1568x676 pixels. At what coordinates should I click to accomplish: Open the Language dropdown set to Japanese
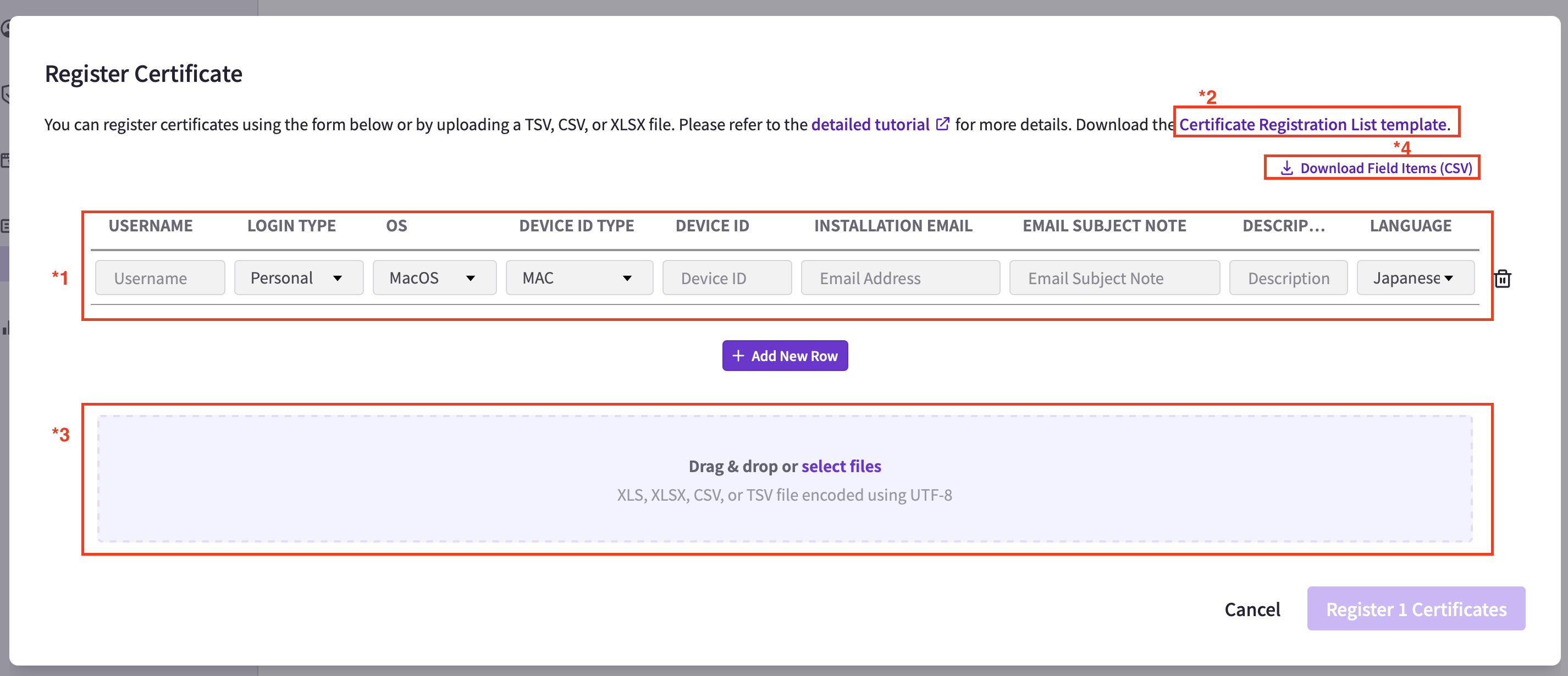1415,278
